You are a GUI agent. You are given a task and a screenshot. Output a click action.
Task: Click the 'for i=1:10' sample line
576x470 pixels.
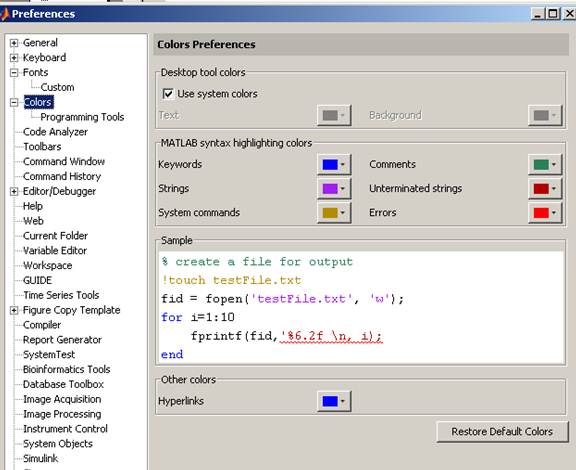(x=198, y=317)
